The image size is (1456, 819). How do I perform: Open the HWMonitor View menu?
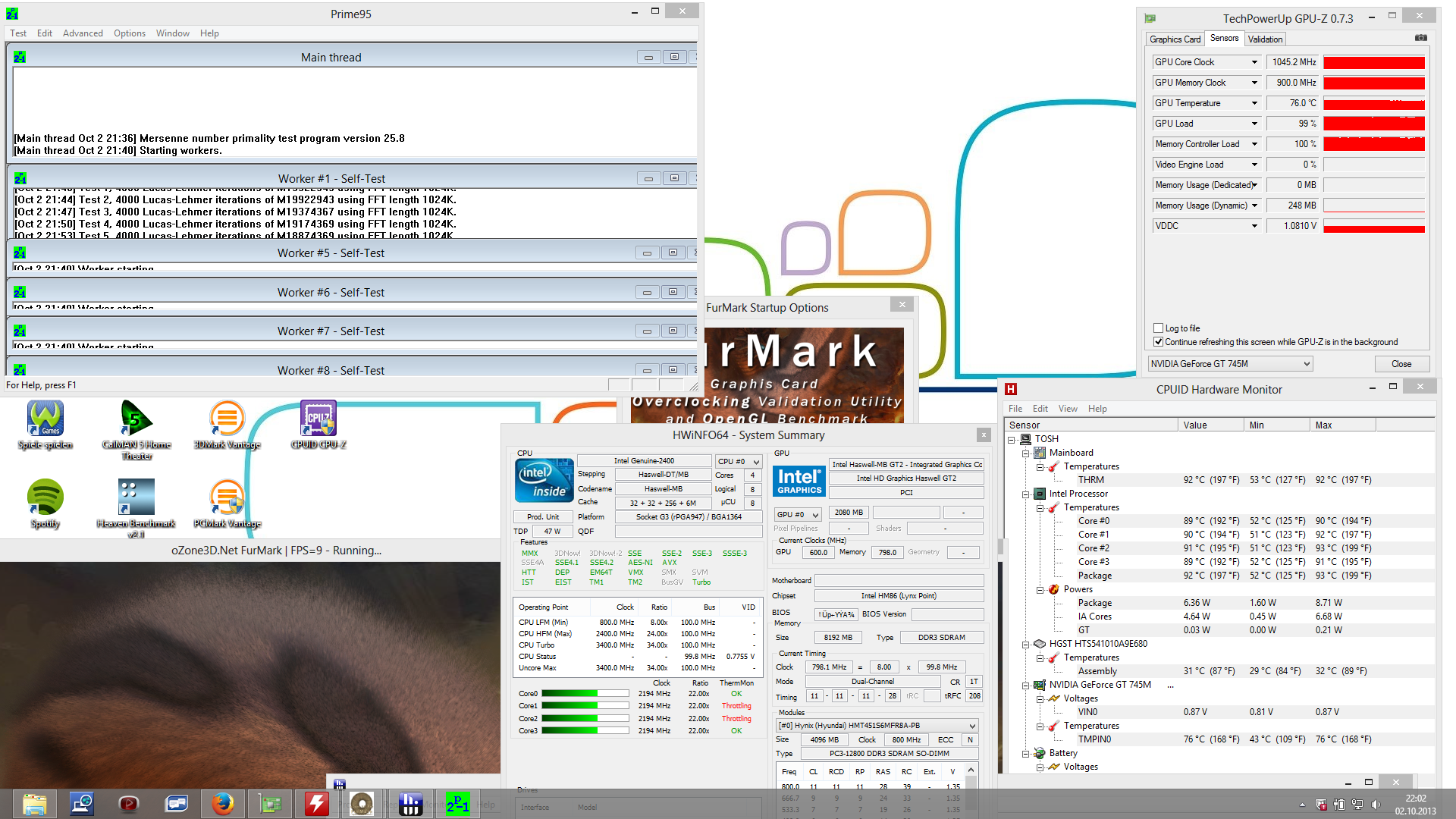pos(1068,409)
